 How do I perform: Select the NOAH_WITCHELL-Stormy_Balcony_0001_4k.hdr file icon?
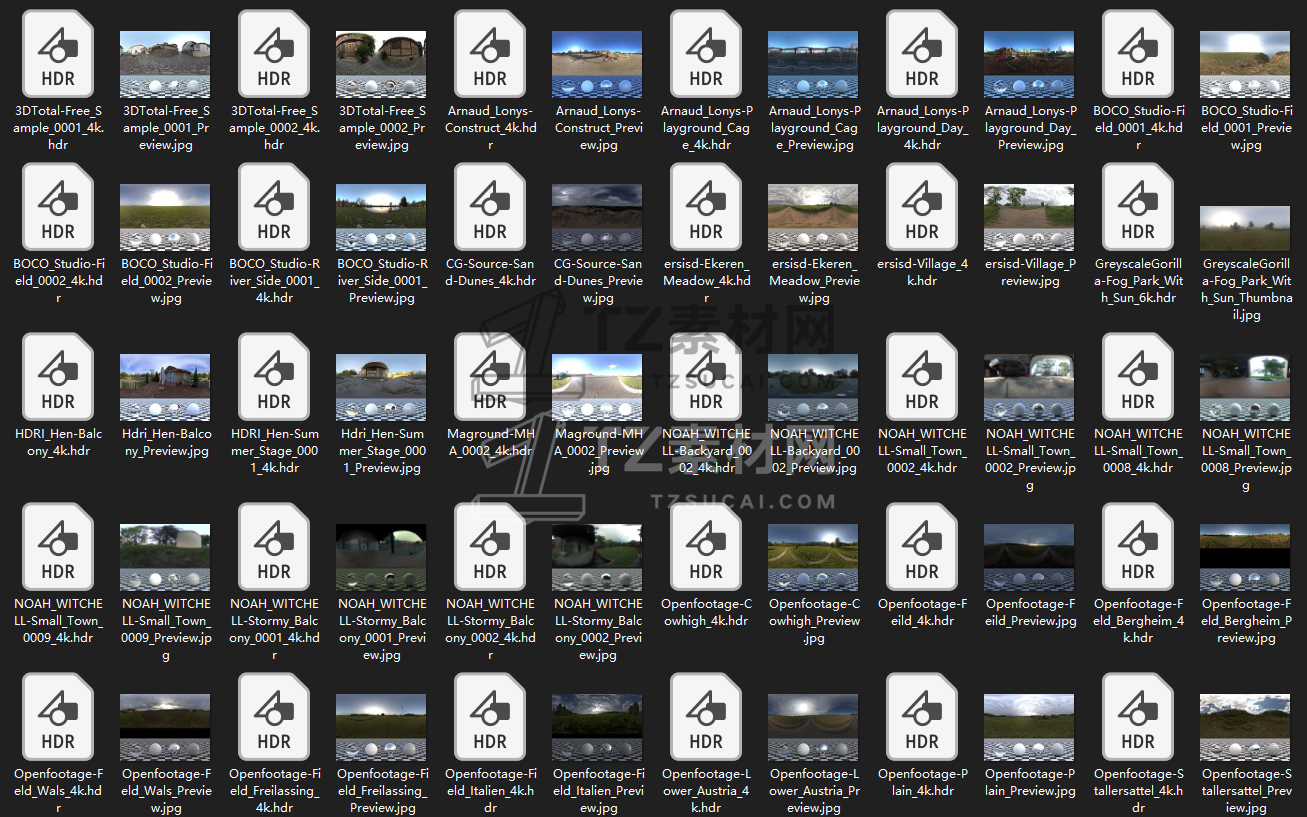pos(274,548)
